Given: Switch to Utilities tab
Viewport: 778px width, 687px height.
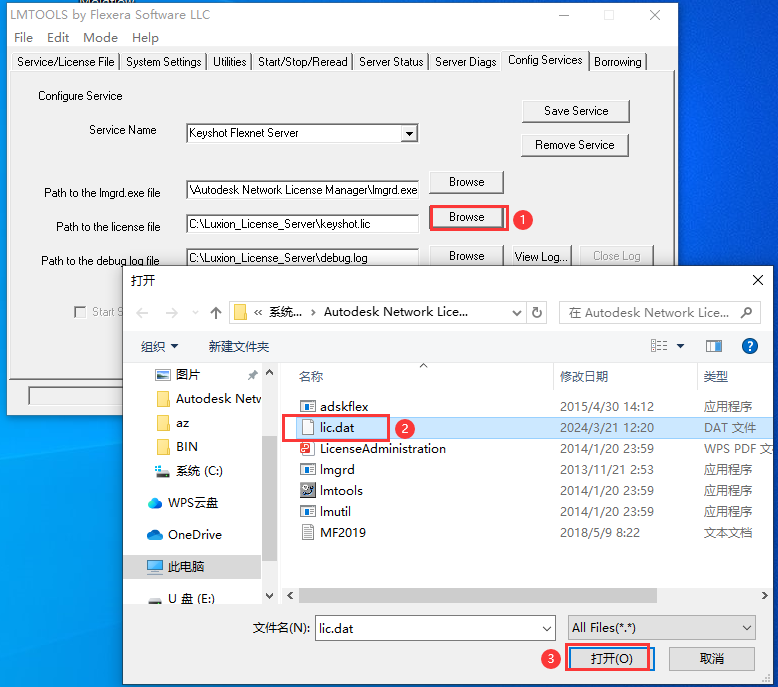Looking at the screenshot, I should point(230,62).
